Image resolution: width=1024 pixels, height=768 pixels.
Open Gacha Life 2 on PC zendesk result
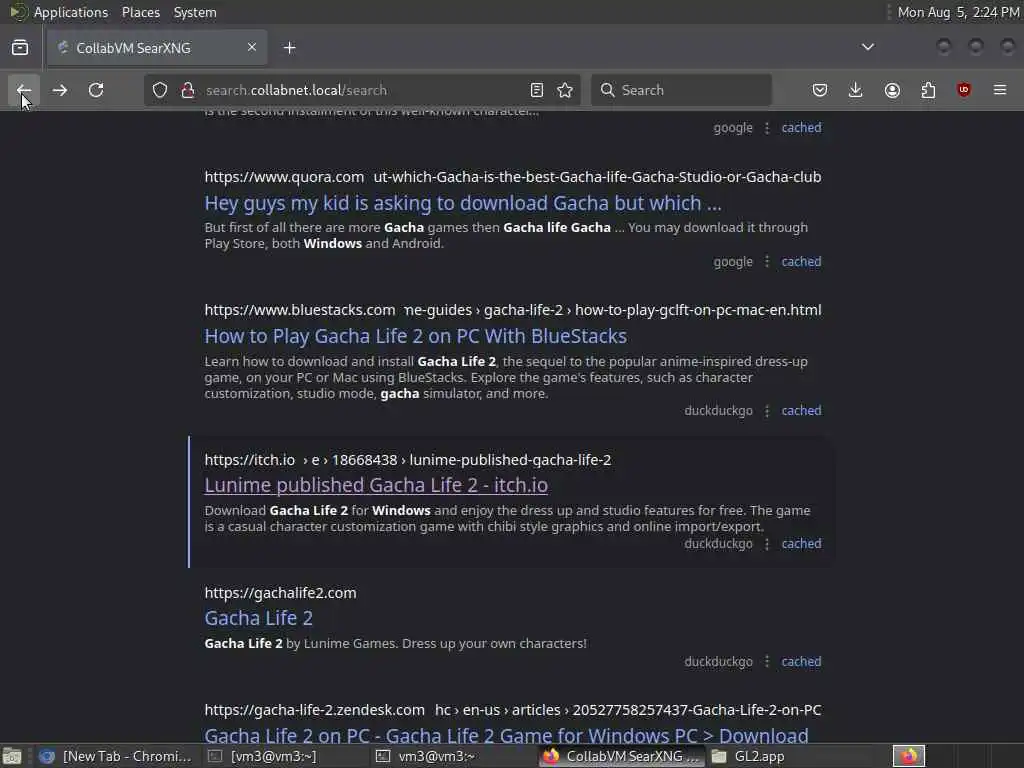click(x=506, y=735)
